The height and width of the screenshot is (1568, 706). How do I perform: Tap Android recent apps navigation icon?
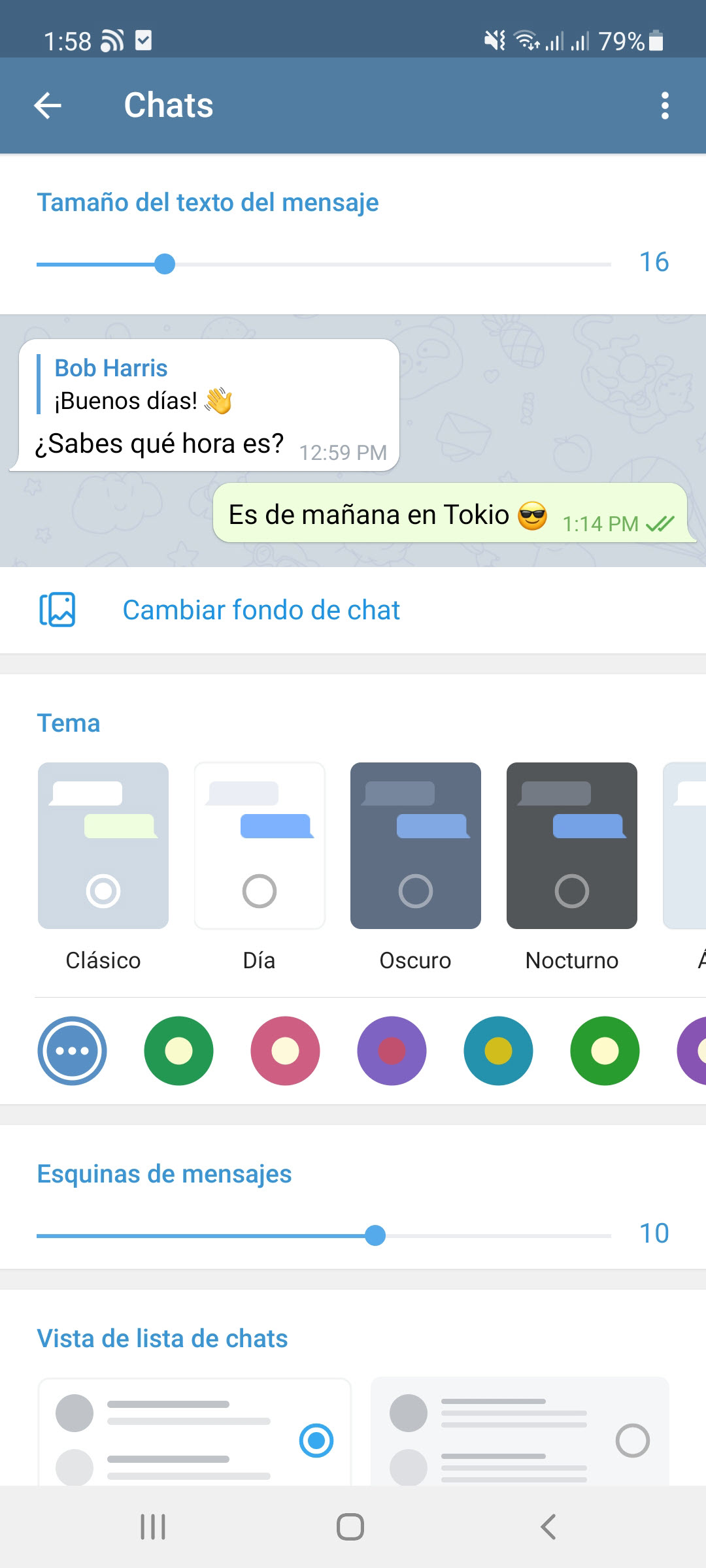(153, 1527)
